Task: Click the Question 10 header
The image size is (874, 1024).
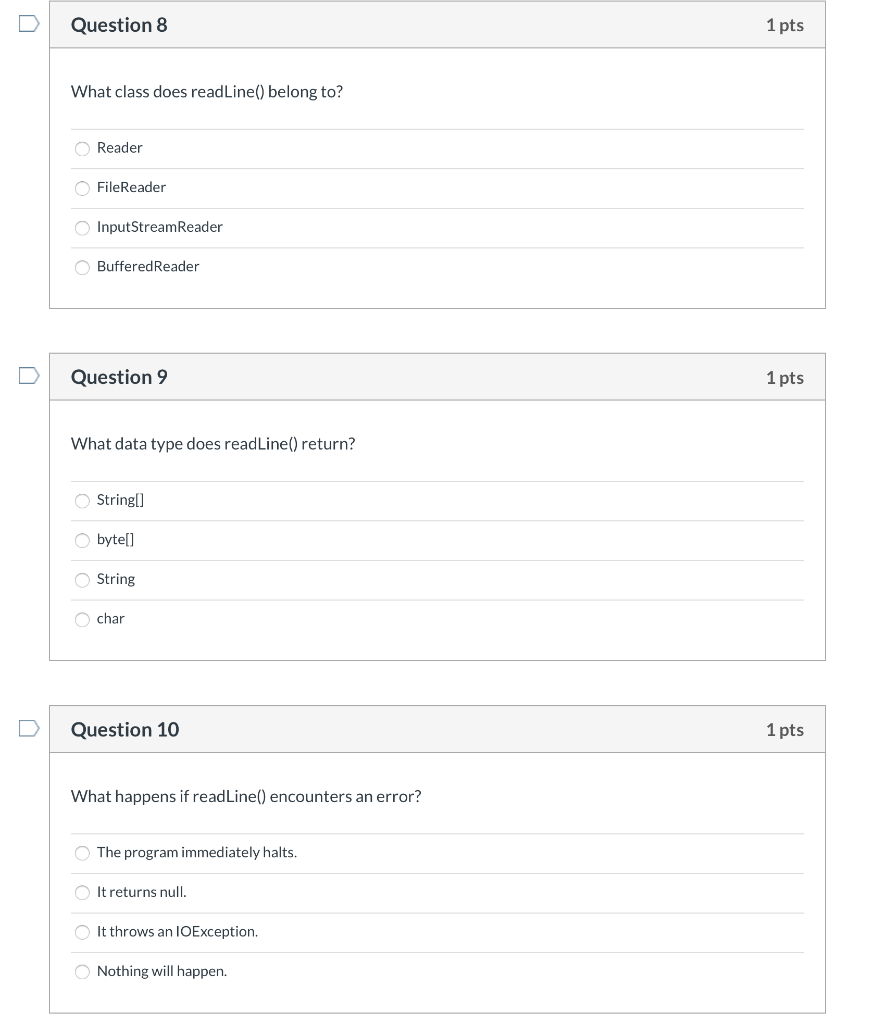Action: pos(124,729)
